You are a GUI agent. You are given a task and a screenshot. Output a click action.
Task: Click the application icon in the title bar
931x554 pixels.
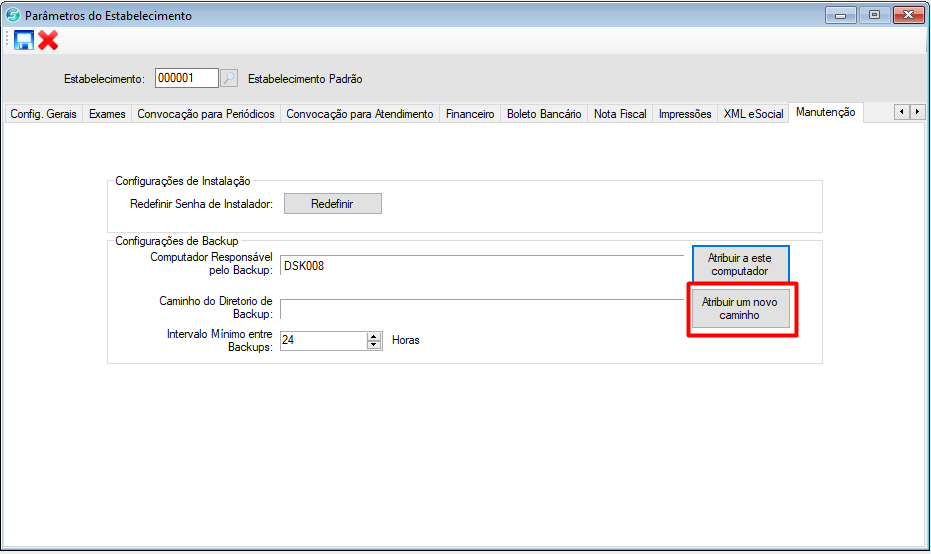pyautogui.click(x=13, y=16)
